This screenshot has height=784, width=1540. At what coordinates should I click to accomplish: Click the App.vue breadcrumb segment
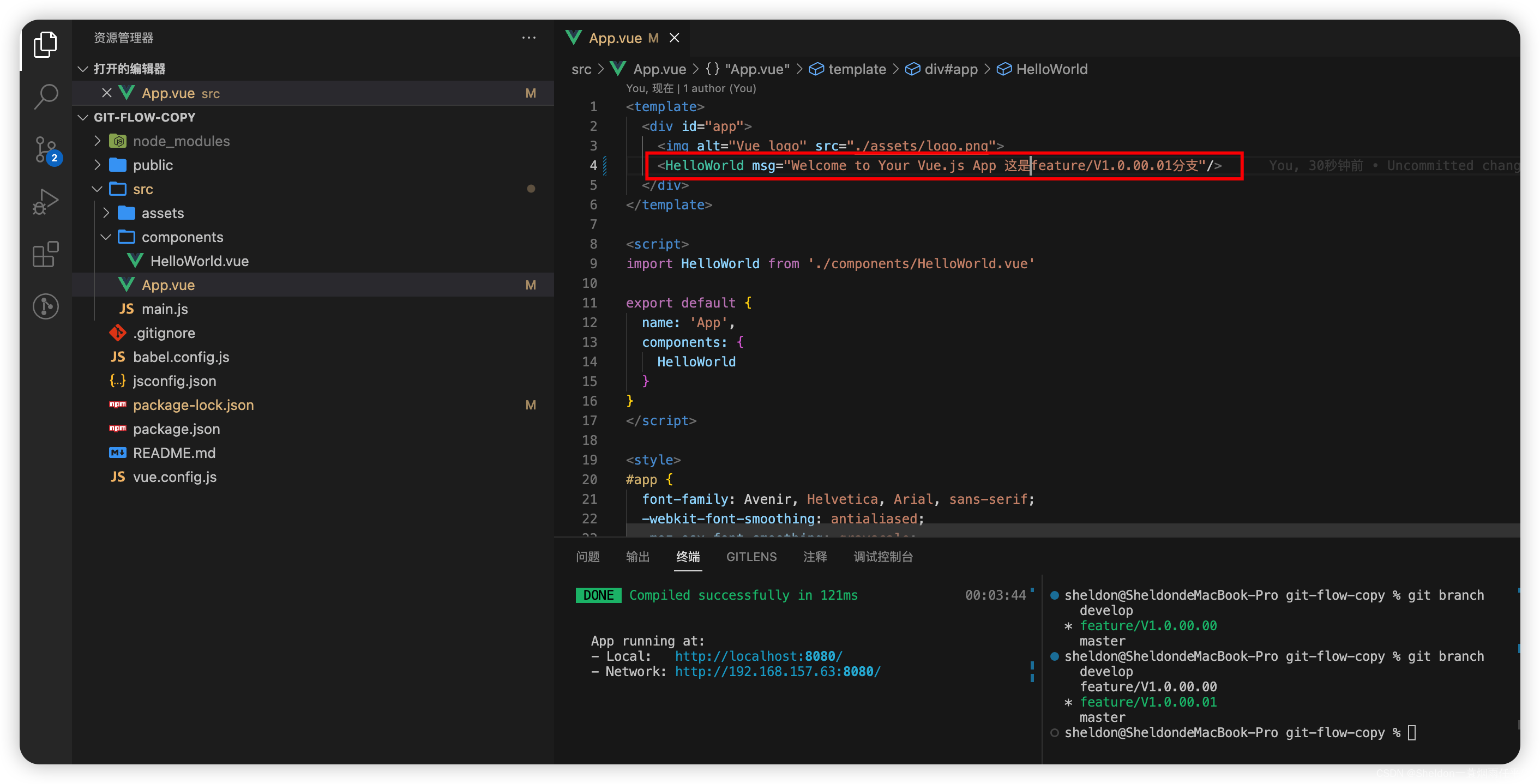coord(648,69)
